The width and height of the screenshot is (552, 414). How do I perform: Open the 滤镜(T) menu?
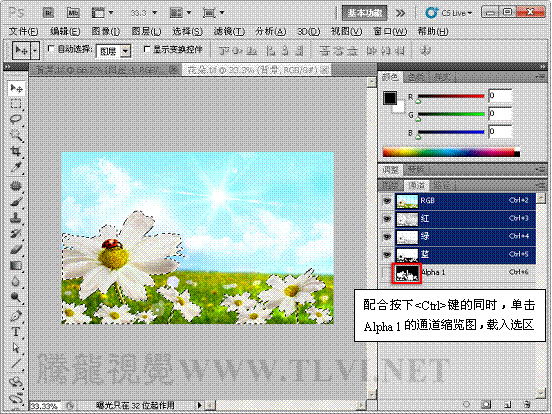click(229, 31)
